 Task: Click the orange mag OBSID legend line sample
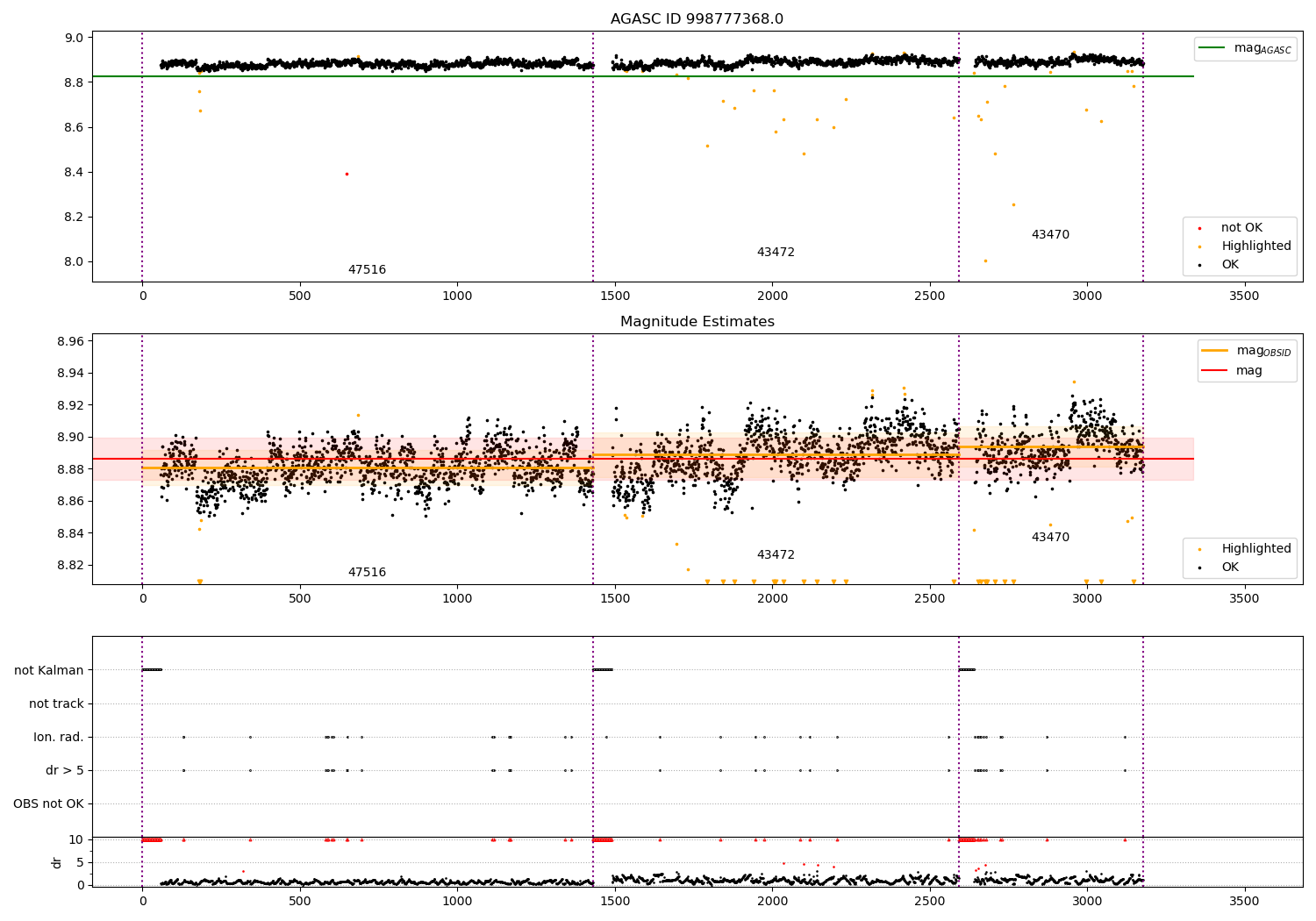pos(1214,350)
